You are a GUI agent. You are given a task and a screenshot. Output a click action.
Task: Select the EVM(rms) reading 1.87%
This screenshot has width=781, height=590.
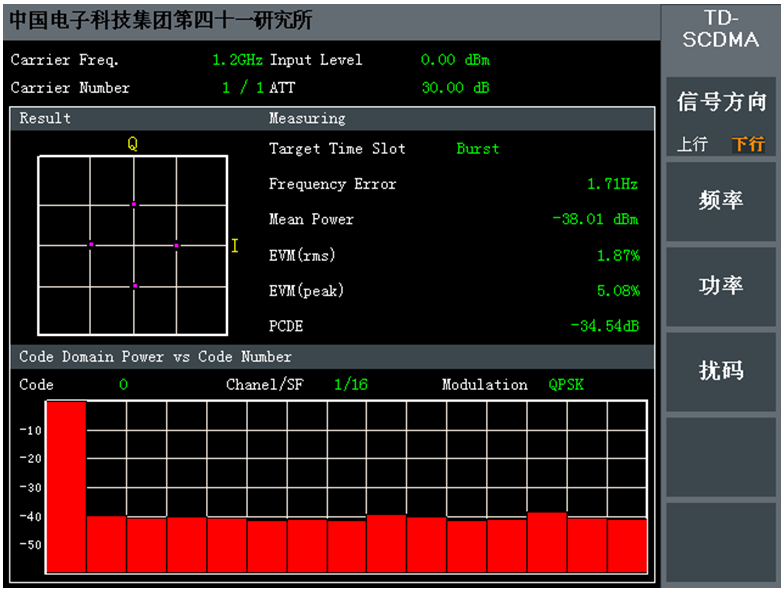click(x=618, y=256)
